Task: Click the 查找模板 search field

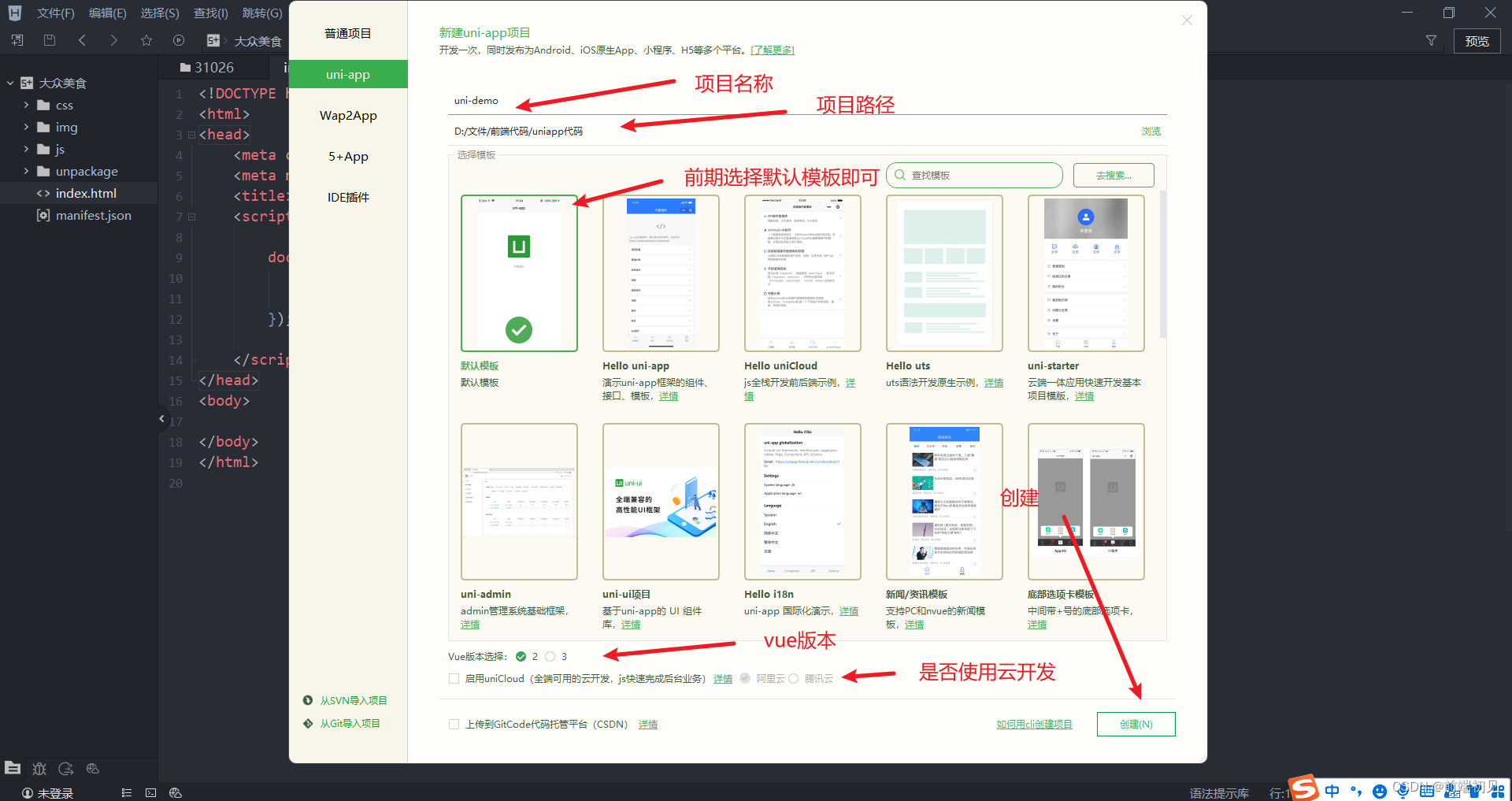Action: 974,175
